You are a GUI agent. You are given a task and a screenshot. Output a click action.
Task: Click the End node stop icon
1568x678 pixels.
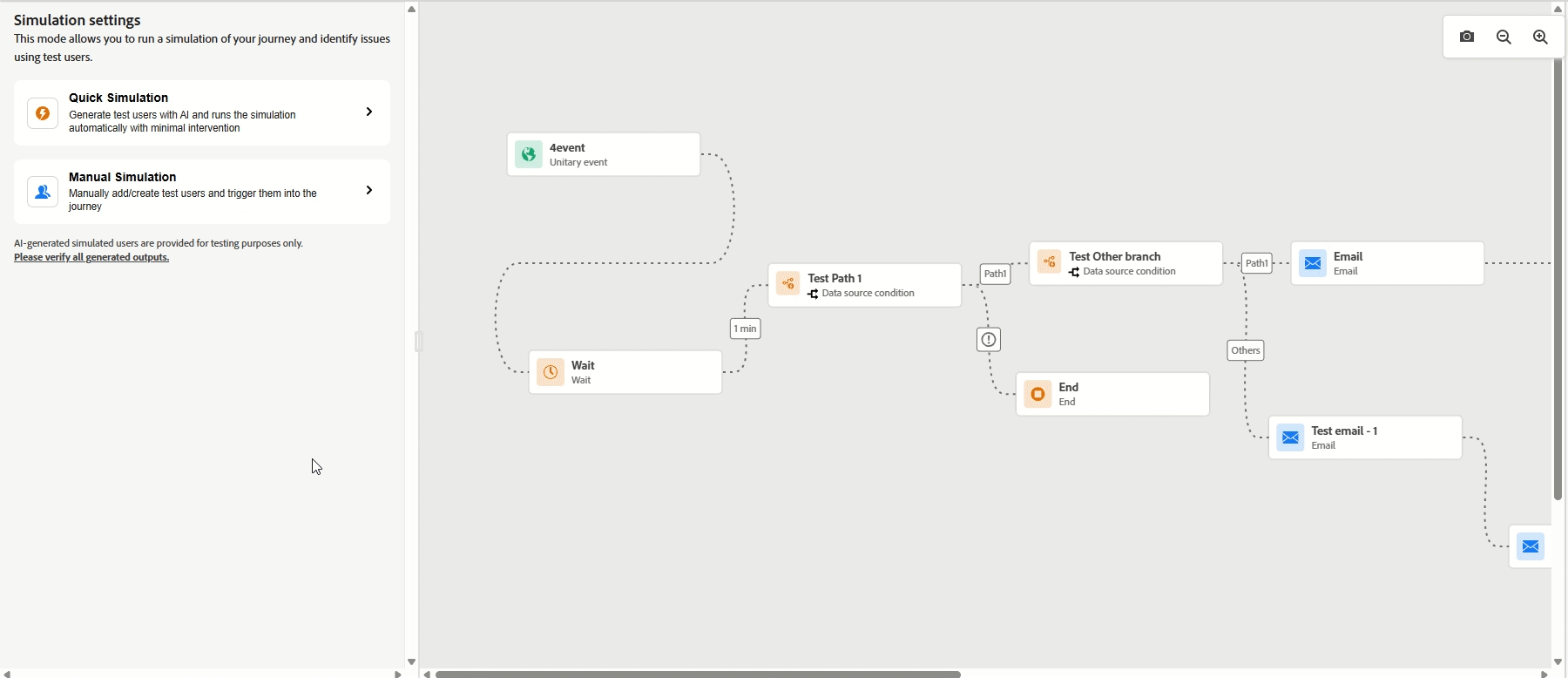(1037, 394)
